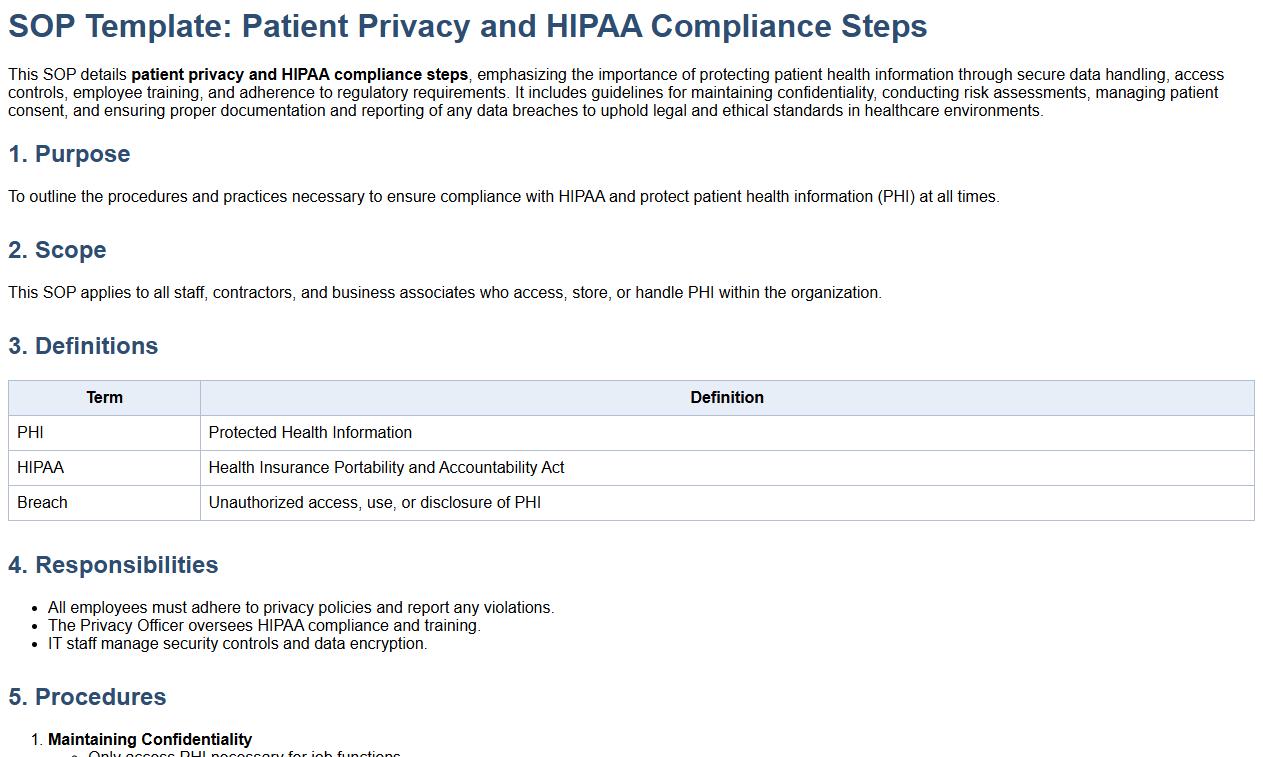Click the bold 'patient privacy and HIPAA compliance steps' text

coord(299,75)
